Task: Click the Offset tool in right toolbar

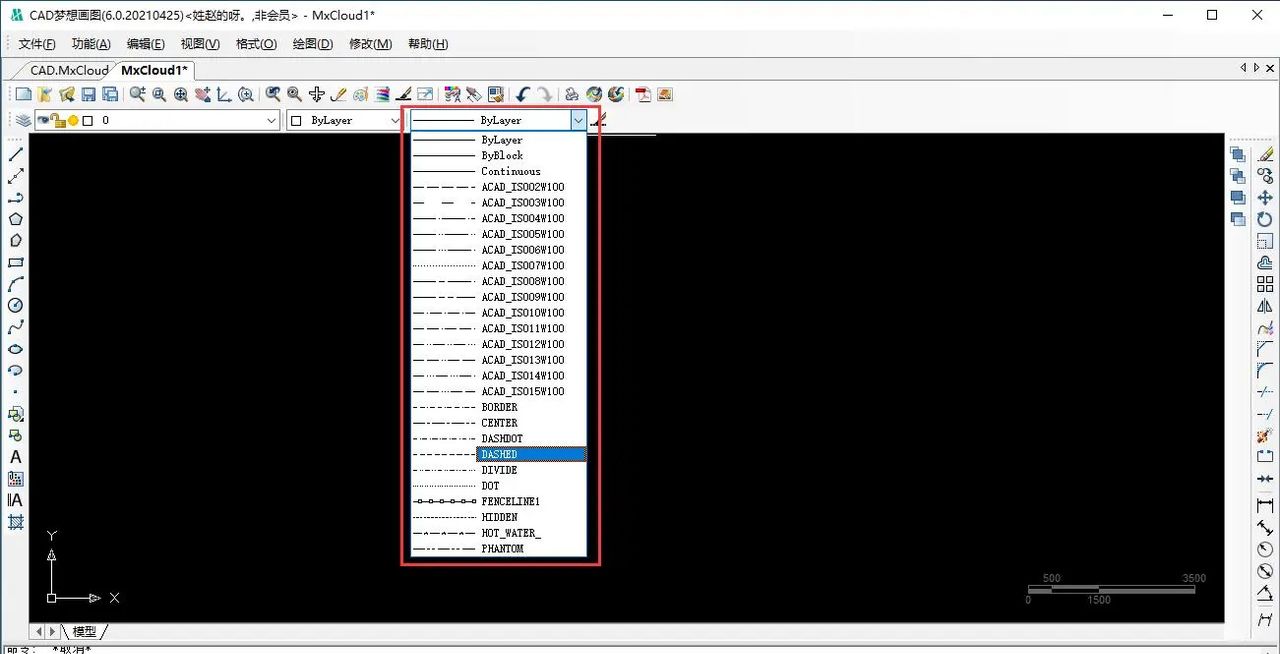Action: [1265, 263]
